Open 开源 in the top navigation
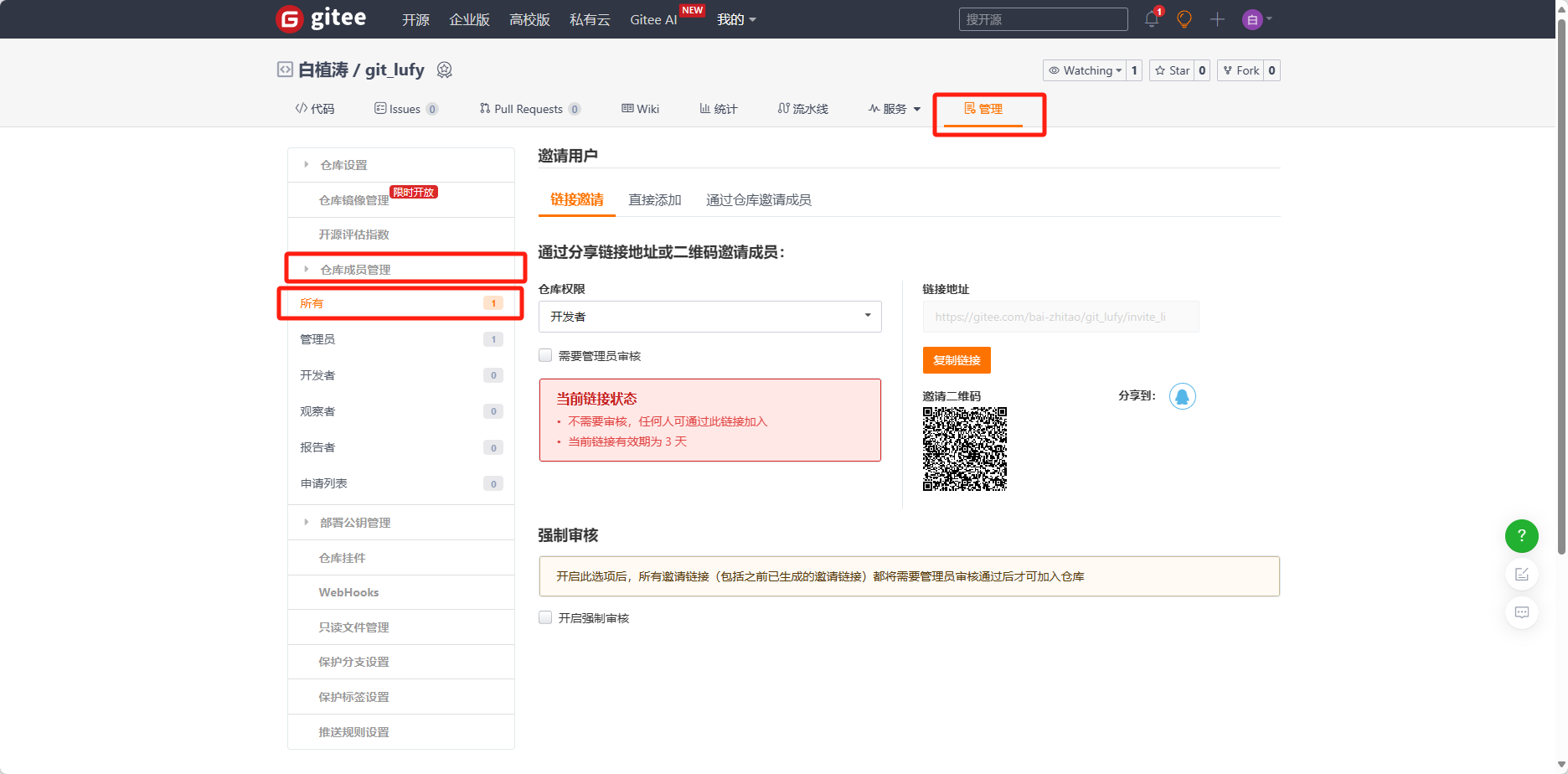This screenshot has height=774, width=1568. (x=415, y=19)
